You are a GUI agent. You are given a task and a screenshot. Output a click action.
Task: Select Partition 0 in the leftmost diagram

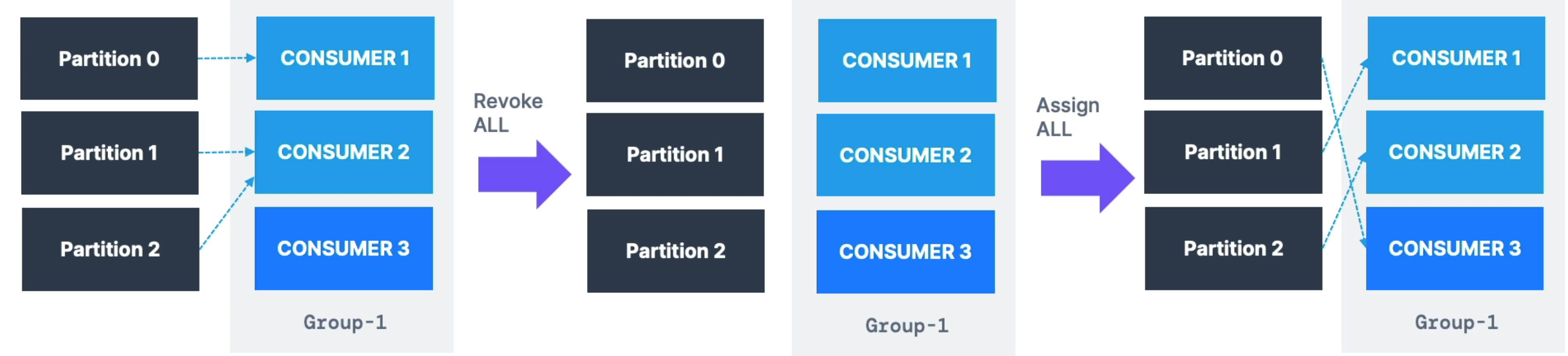point(109,58)
